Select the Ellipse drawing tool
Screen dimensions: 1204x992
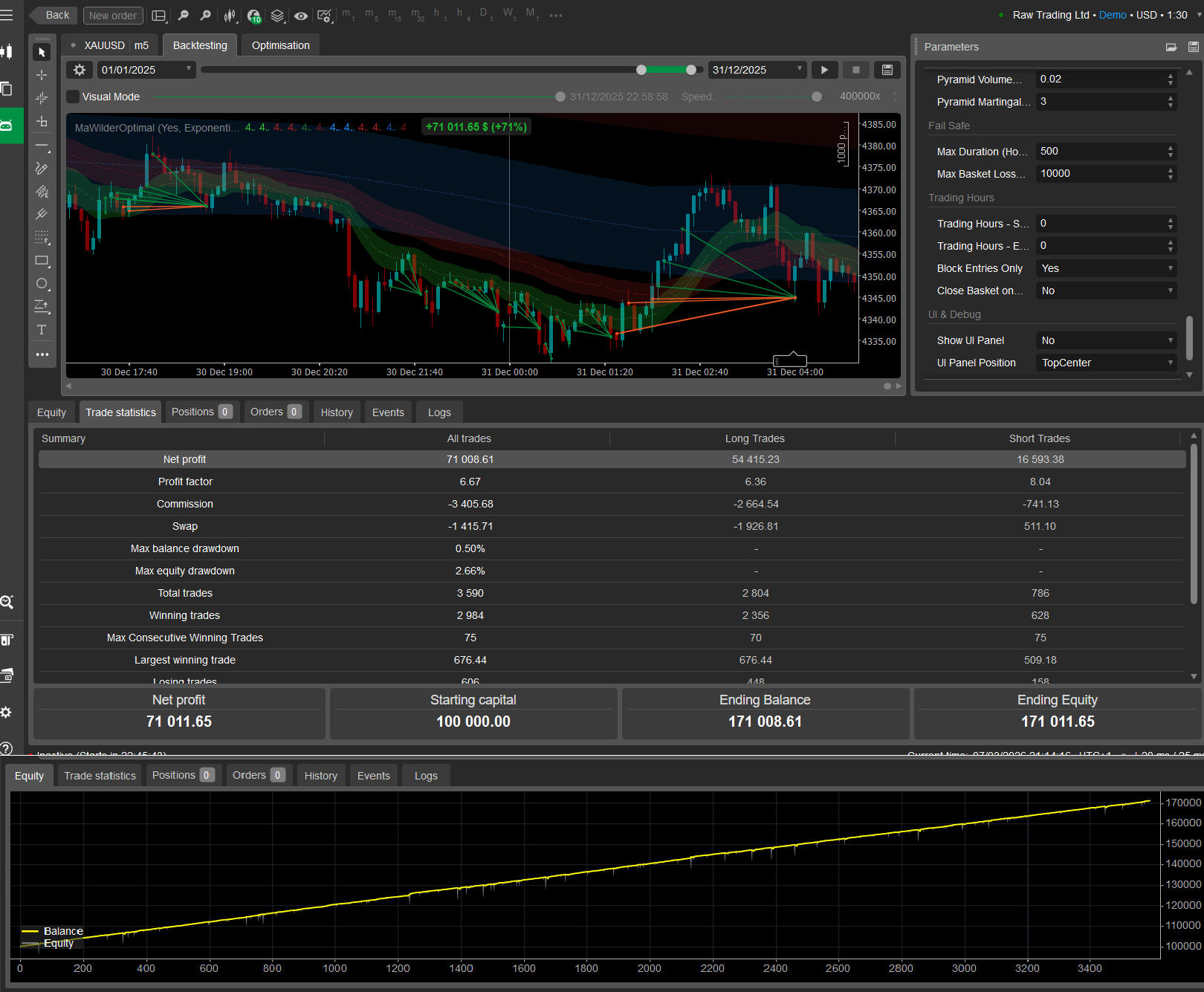tap(42, 284)
